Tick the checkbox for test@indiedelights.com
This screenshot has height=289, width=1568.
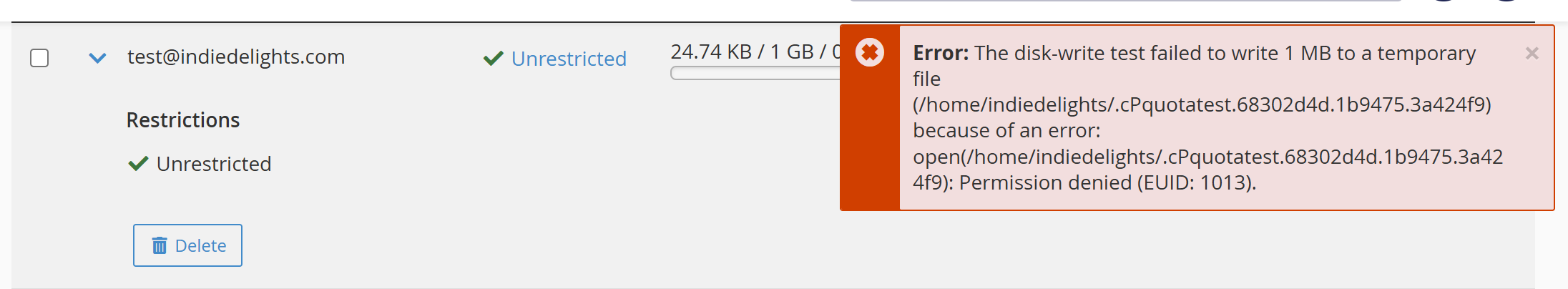click(39, 58)
